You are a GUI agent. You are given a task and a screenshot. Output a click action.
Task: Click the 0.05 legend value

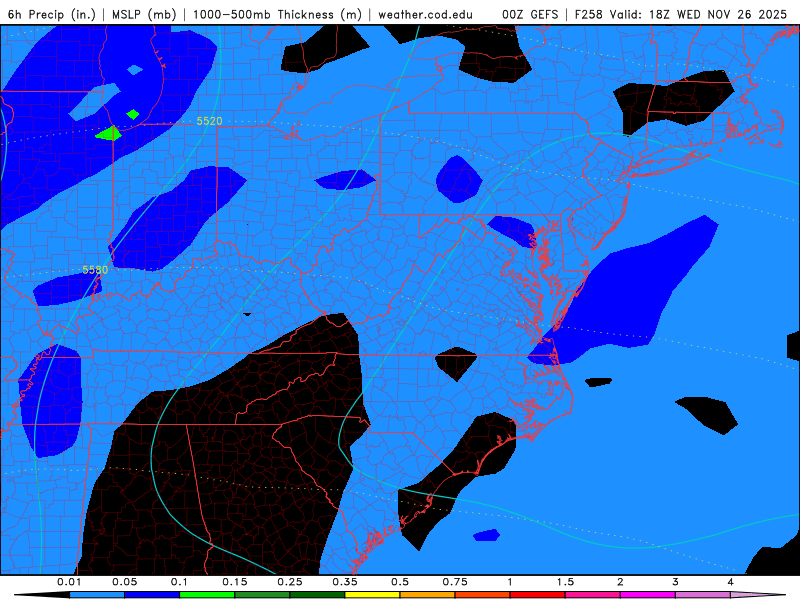point(124,582)
